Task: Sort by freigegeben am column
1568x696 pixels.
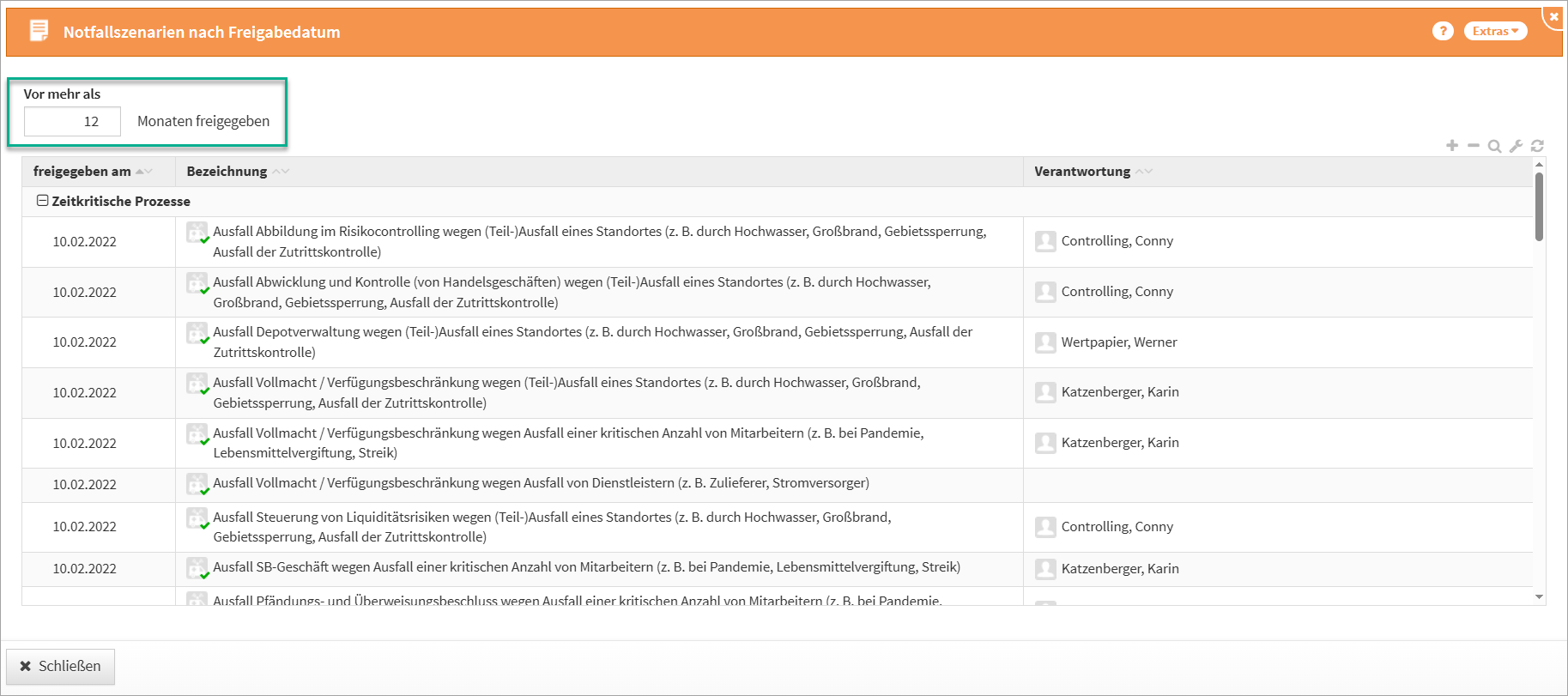Action: 82,172
